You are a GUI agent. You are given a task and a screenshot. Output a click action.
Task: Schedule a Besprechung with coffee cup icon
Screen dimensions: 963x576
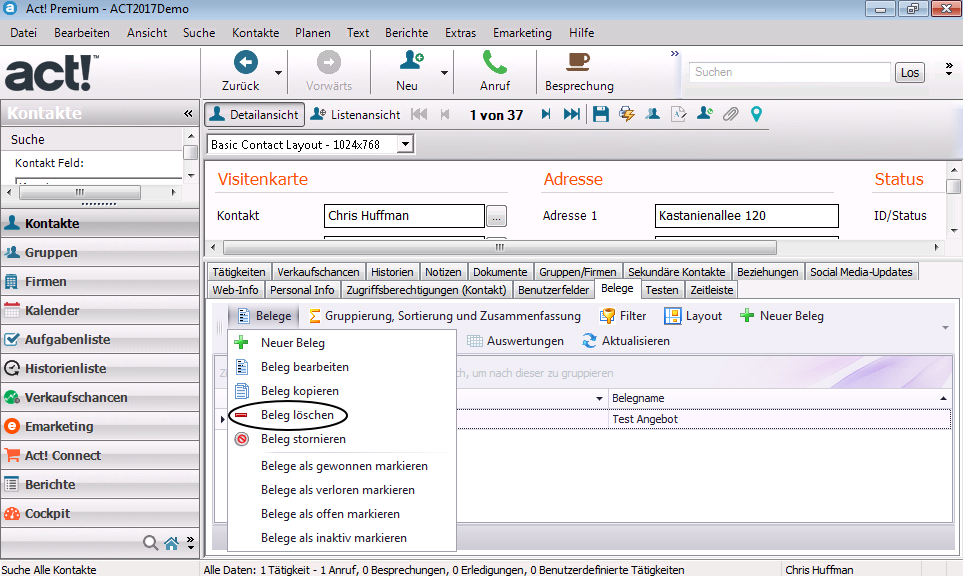tap(577, 61)
